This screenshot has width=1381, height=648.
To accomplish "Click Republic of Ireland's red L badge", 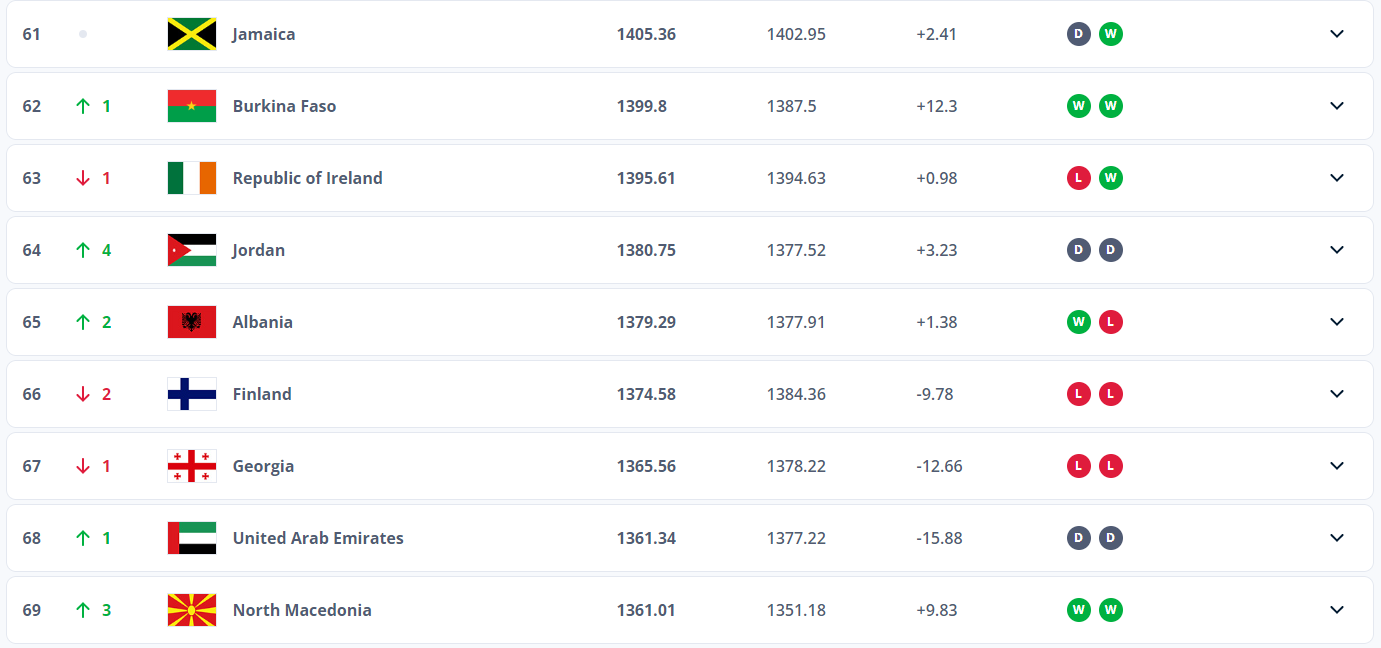I will (1078, 178).
